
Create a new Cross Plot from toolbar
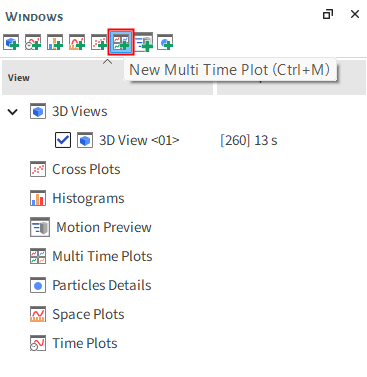pos(99,42)
